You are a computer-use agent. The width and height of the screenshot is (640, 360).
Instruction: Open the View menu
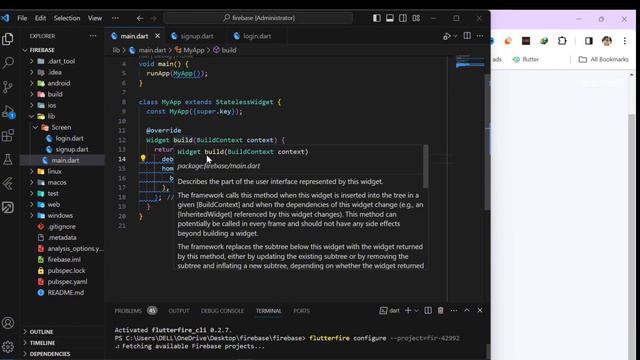tap(95, 18)
